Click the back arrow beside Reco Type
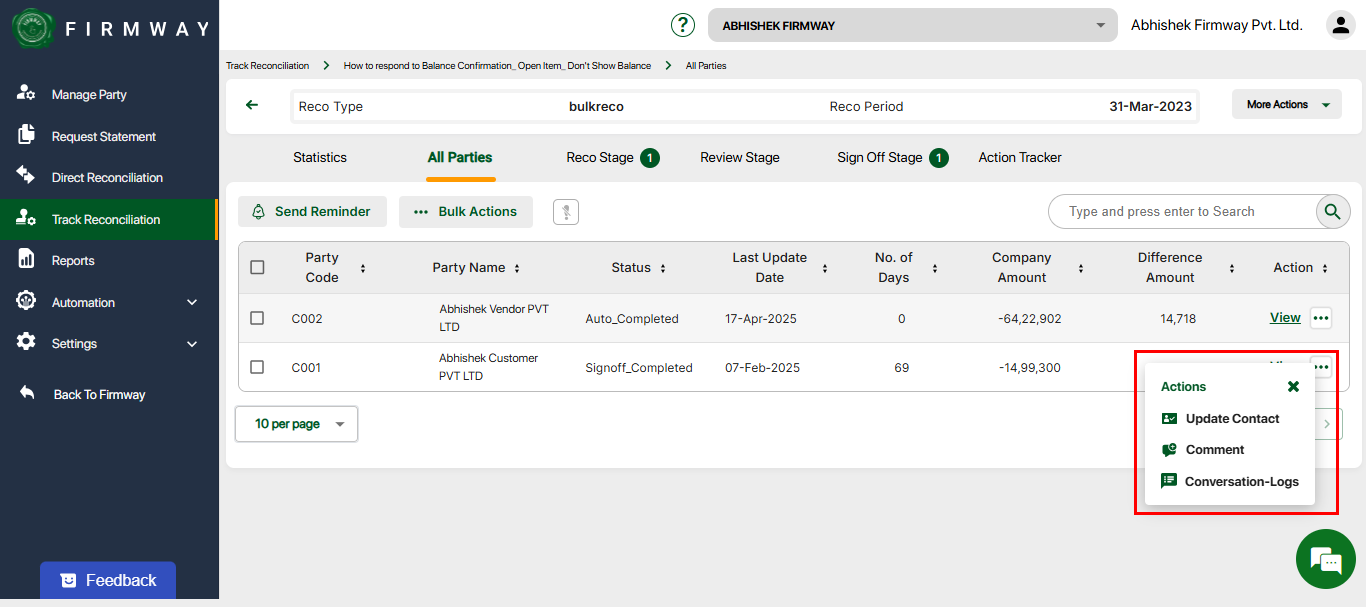1366x607 pixels. click(252, 105)
